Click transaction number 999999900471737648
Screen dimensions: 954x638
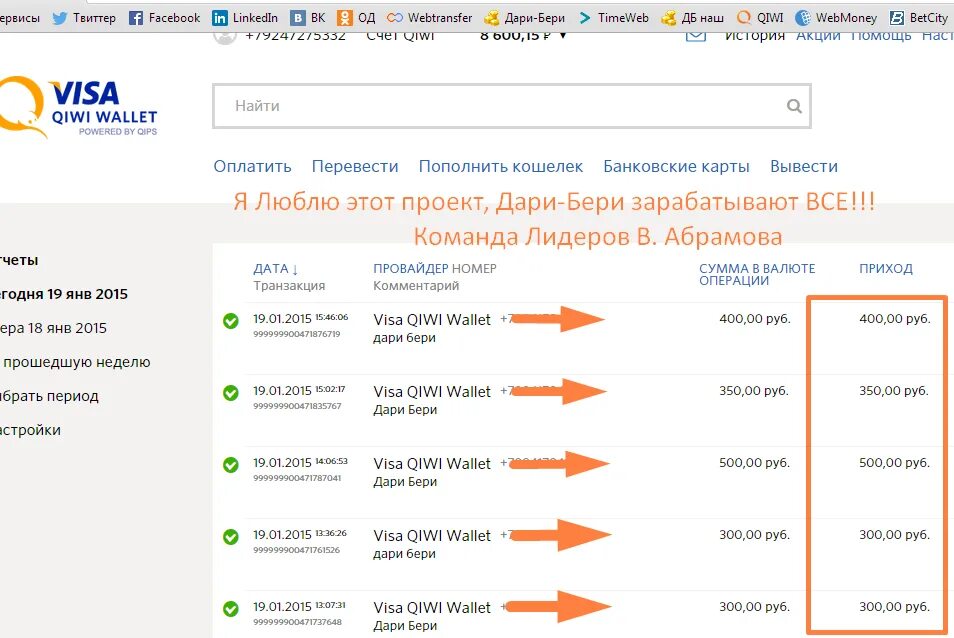[x=298, y=622]
